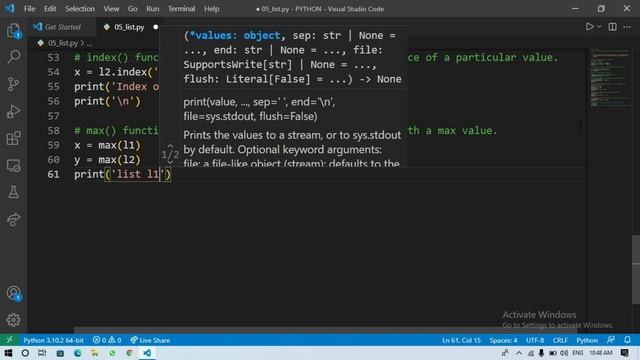Click ENG input language indicator
The image size is (640, 360).
(577, 353)
